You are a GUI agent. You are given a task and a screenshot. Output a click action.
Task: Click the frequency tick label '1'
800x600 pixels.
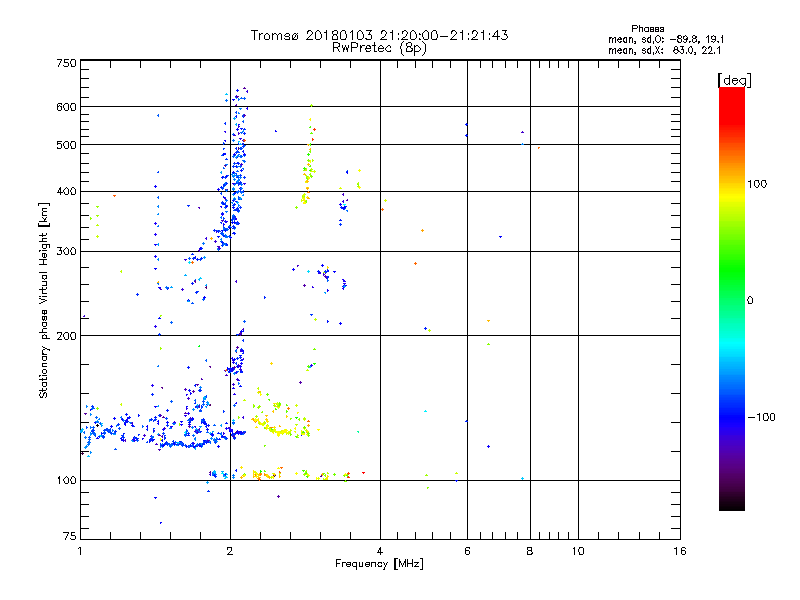coord(80,551)
